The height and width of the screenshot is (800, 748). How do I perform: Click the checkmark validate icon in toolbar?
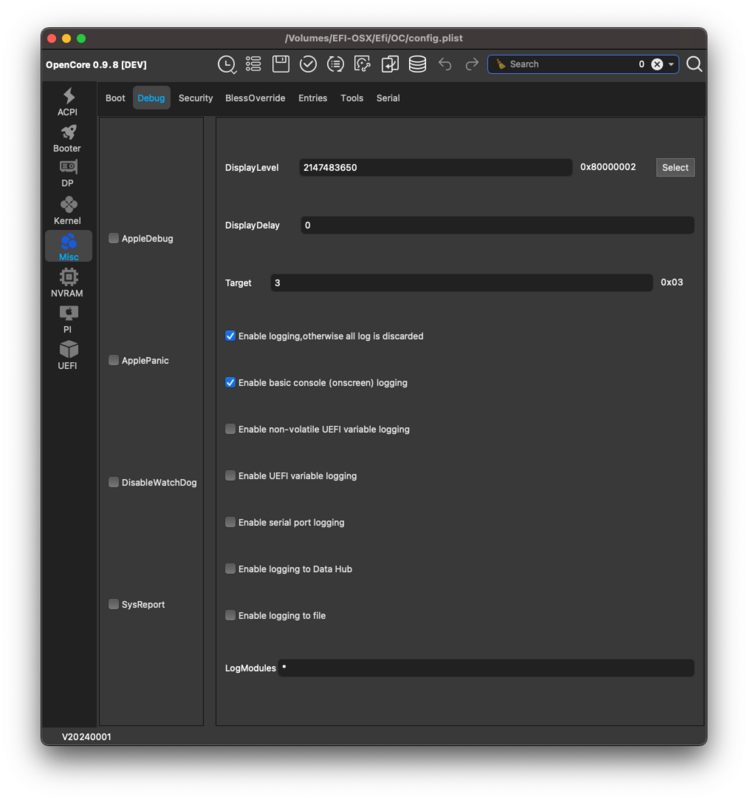308,64
